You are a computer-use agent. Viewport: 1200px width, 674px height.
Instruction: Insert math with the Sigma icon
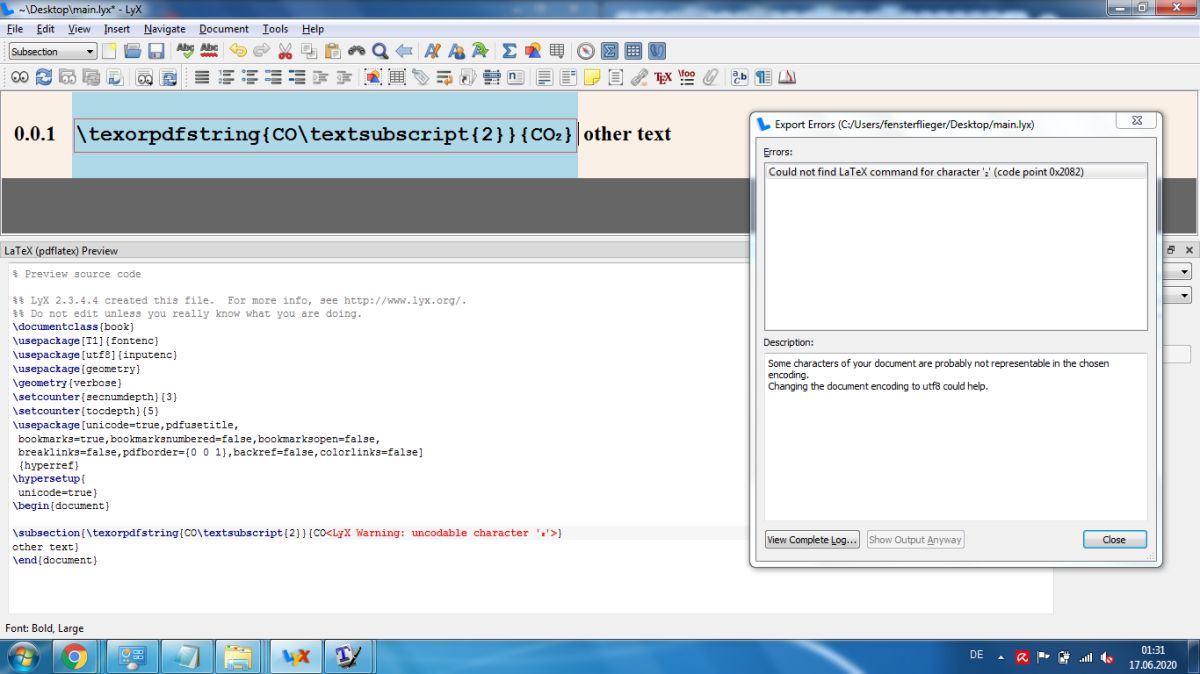509,51
